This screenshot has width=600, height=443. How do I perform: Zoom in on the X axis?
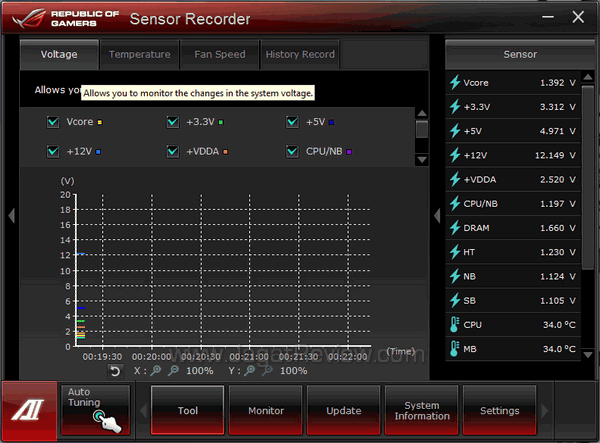coord(157,371)
